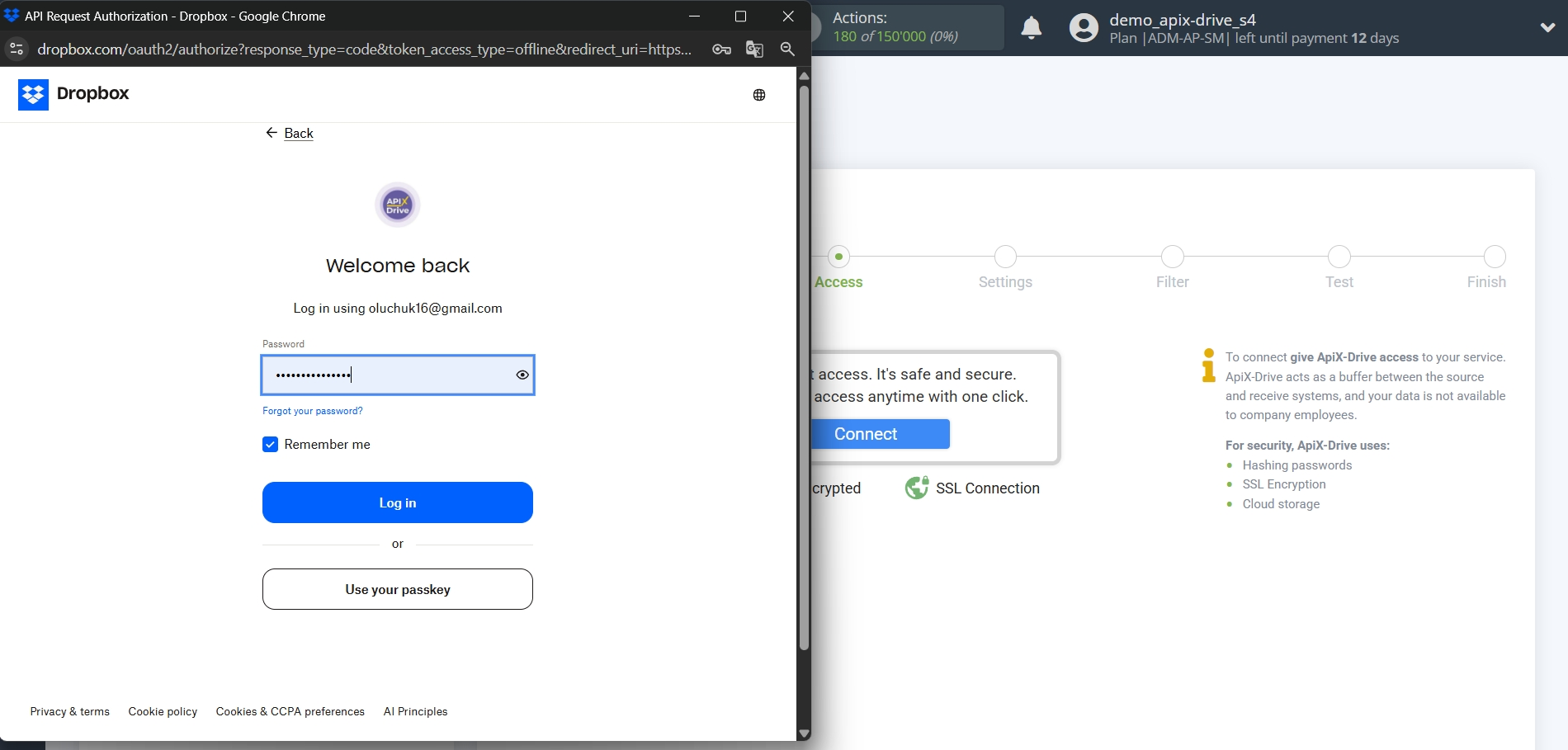Image resolution: width=1568 pixels, height=750 pixels.
Task: Open Google Translate icon in address bar
Action: pyautogui.click(x=753, y=50)
